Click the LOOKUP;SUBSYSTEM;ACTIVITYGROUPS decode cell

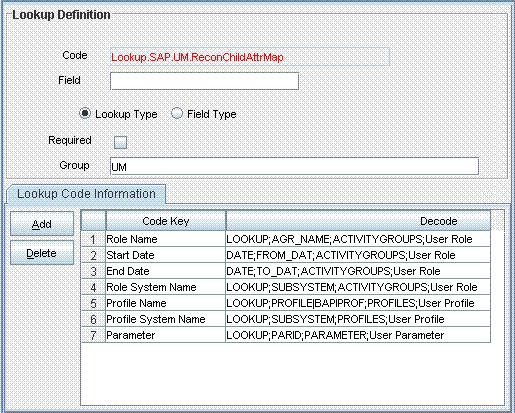point(358,287)
